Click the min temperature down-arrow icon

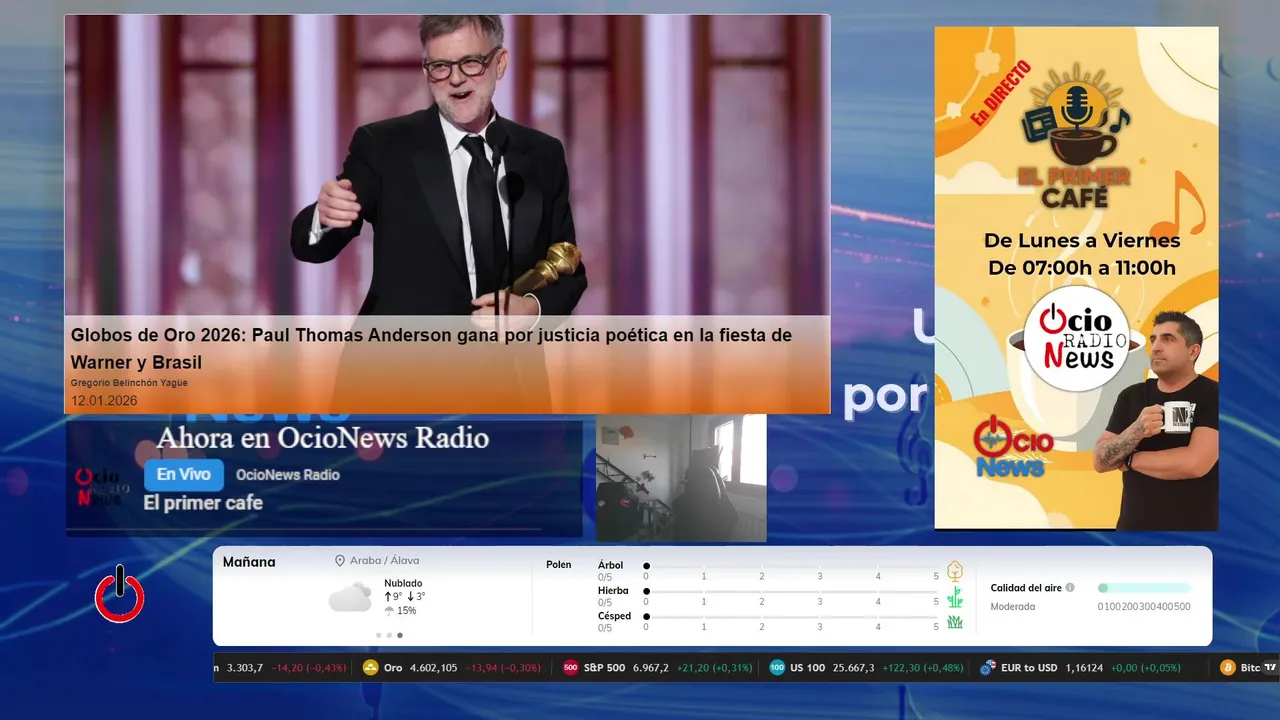[x=410, y=597]
